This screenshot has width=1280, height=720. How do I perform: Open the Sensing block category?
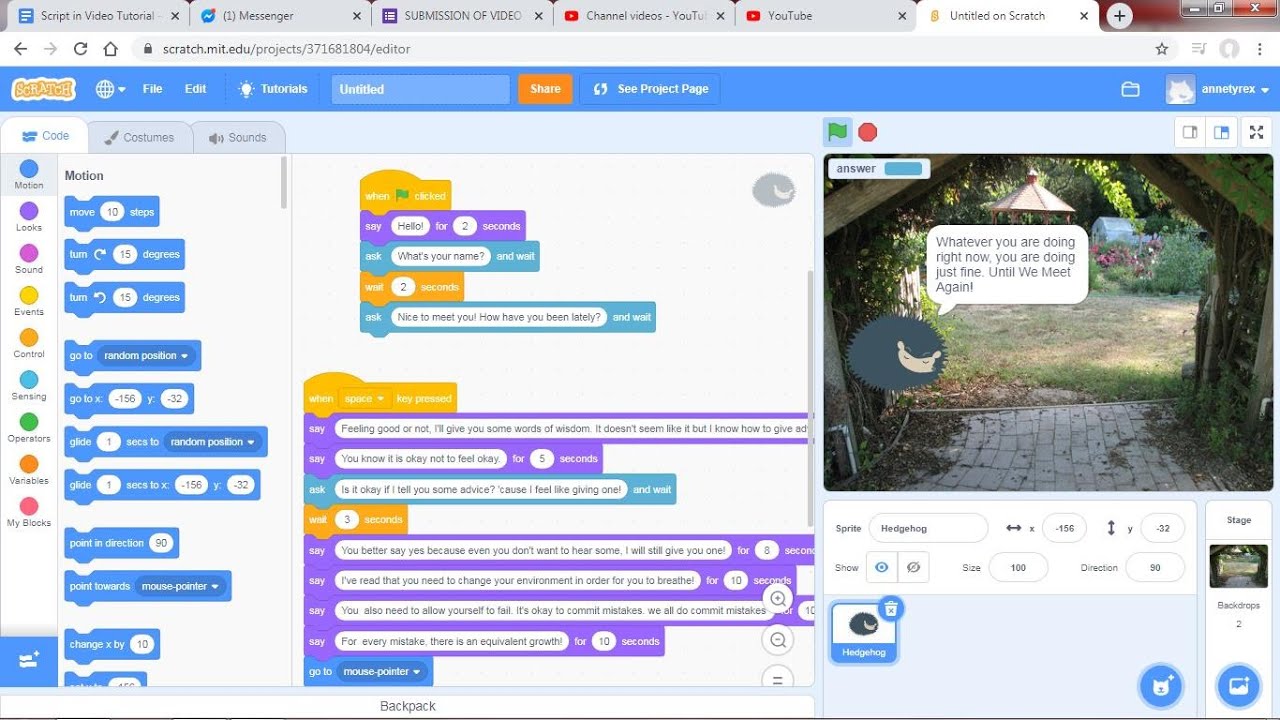(29, 386)
